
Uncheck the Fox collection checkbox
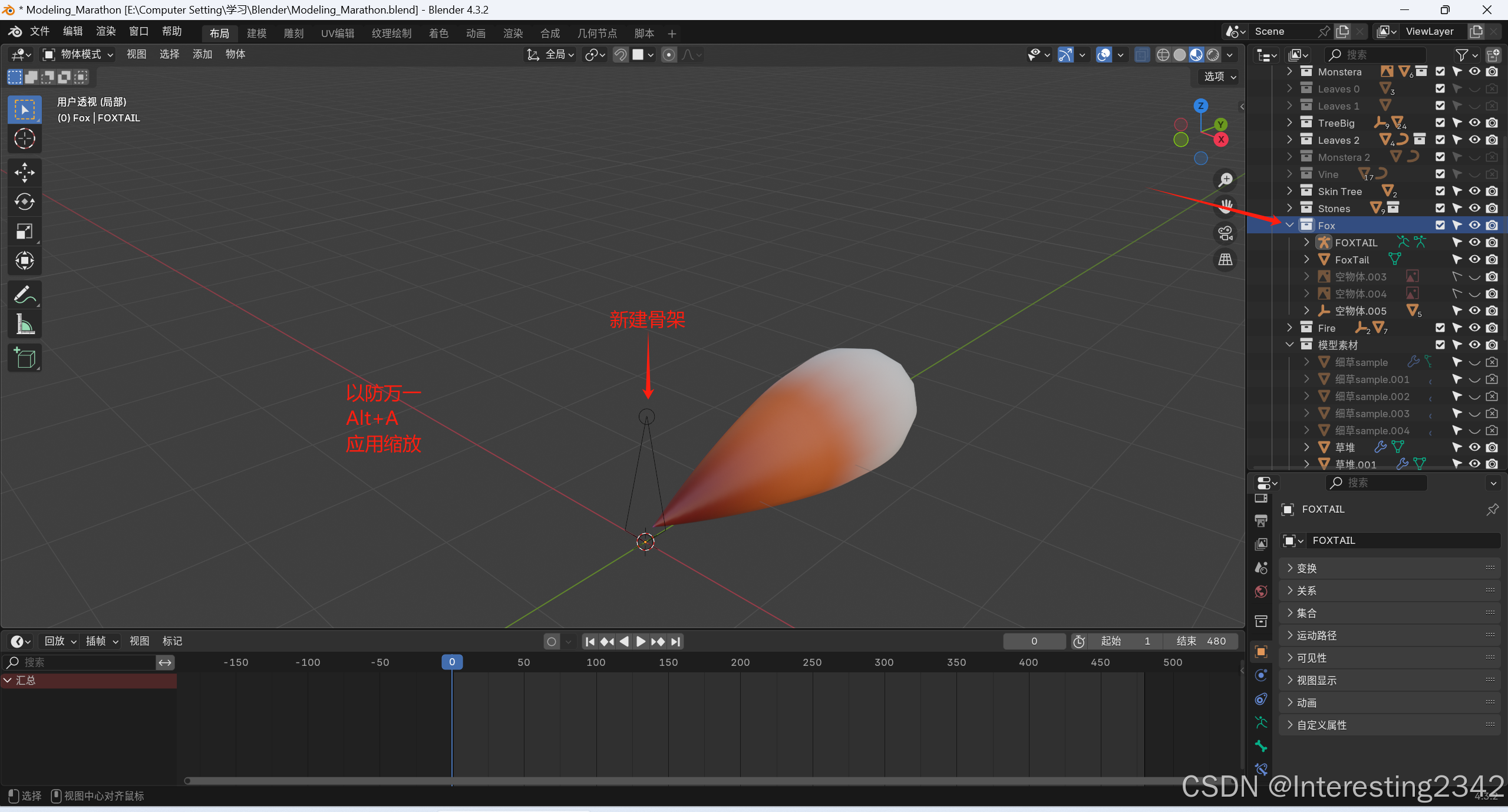click(x=1440, y=225)
